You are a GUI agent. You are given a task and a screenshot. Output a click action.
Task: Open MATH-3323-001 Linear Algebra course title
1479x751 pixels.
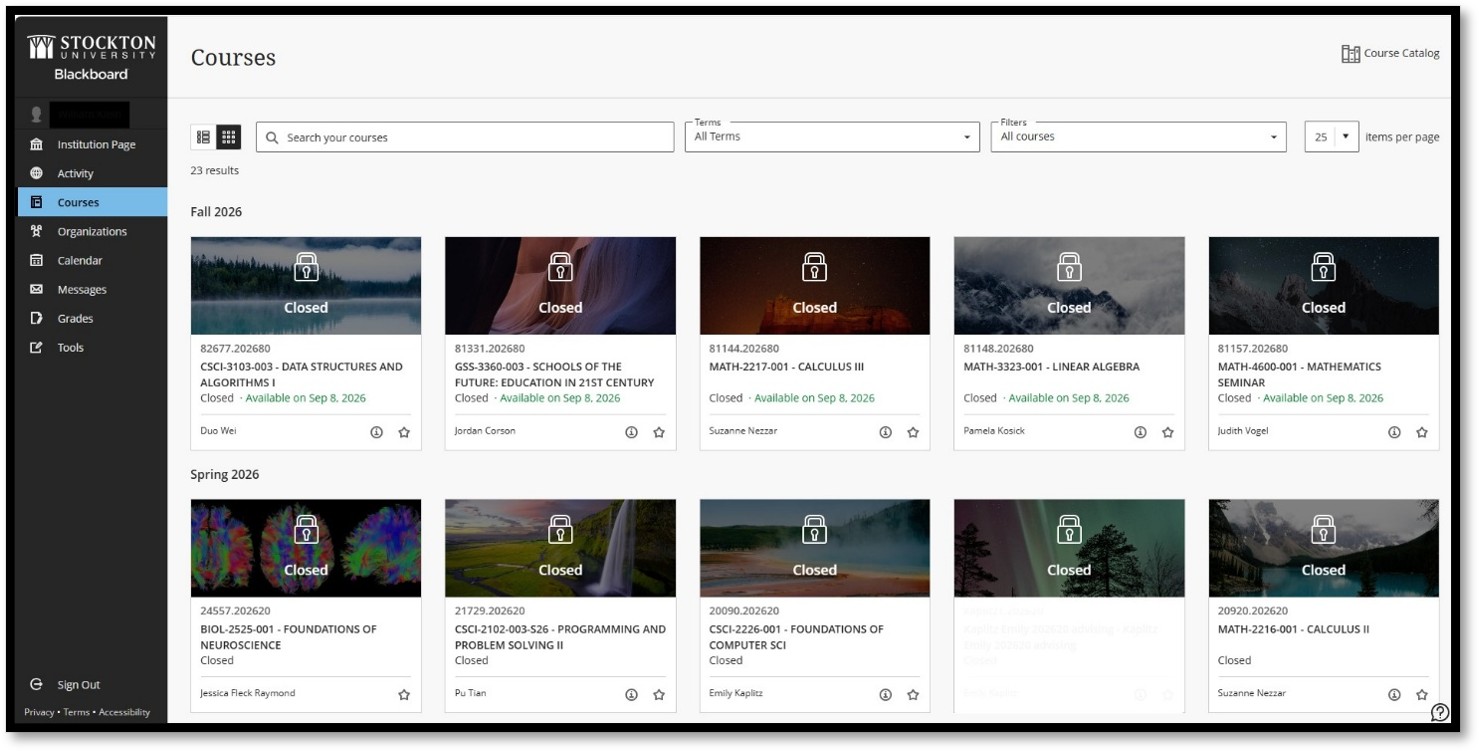(x=1051, y=367)
